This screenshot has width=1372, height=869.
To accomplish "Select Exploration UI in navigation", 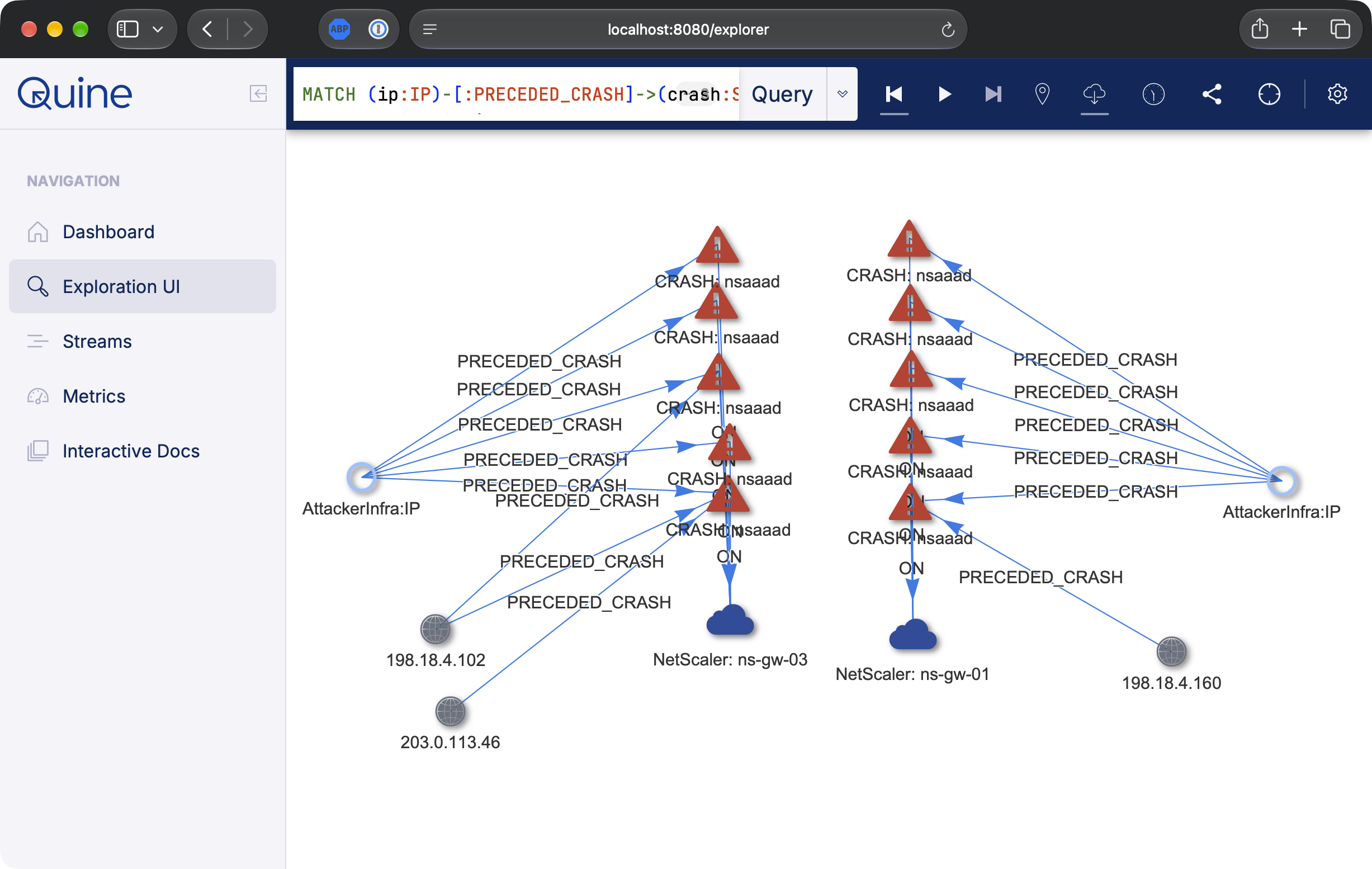I will (x=143, y=287).
